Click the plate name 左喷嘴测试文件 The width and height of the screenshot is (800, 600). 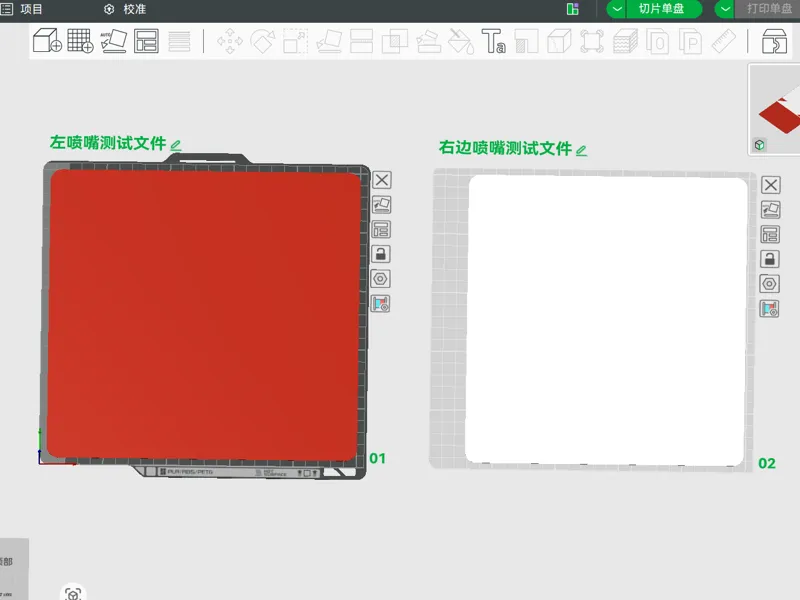(x=108, y=143)
